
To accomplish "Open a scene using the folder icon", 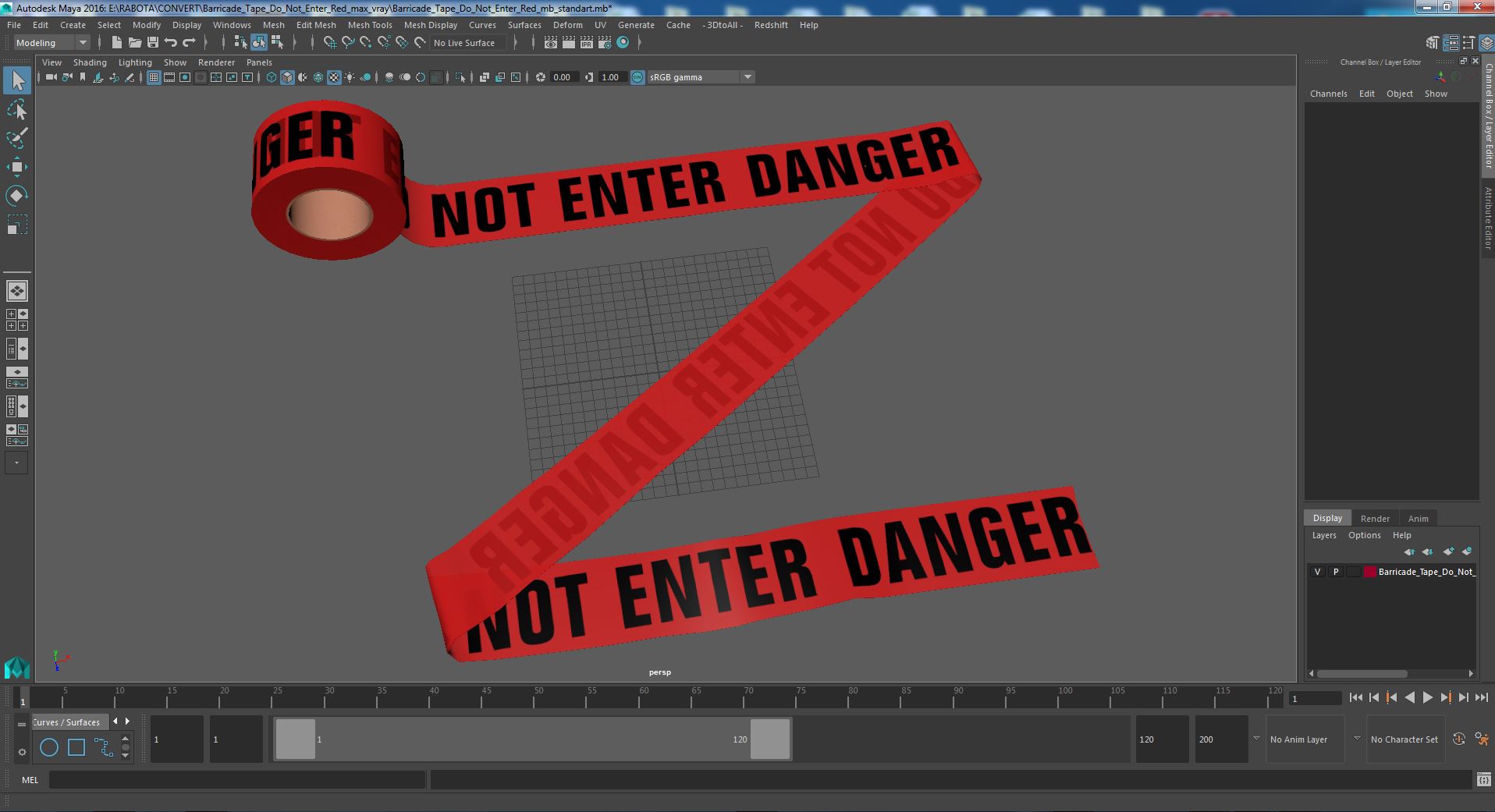I will click(x=134, y=43).
